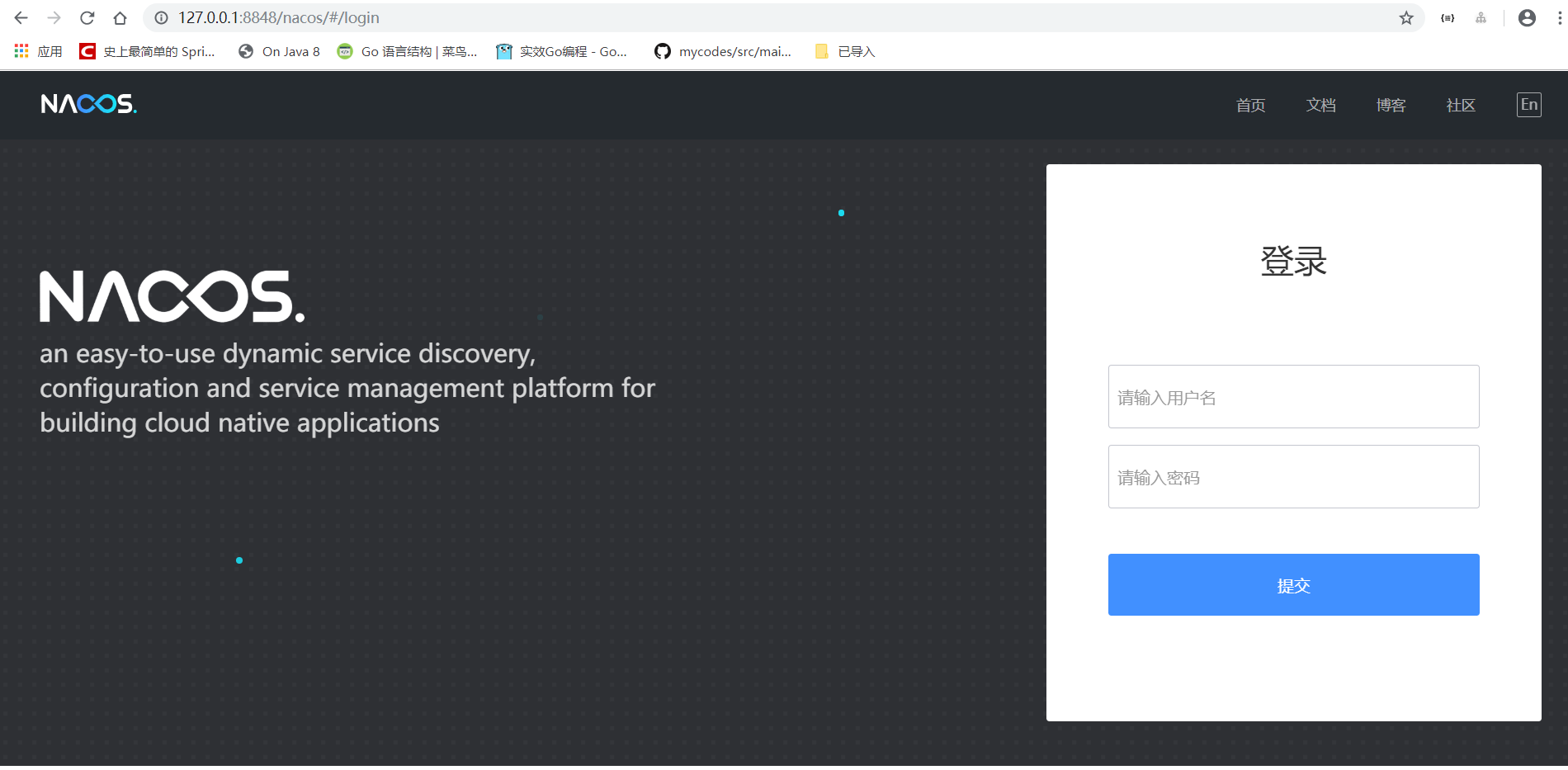Click the large NACOS hero logo

click(172, 296)
